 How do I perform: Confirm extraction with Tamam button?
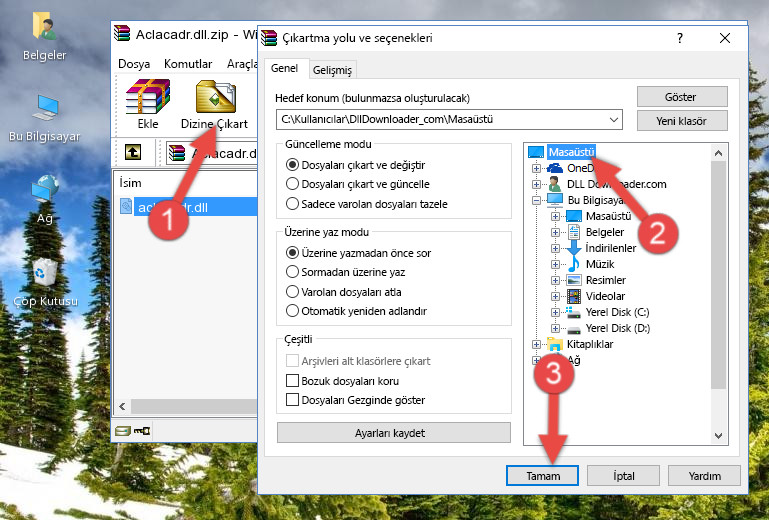[542, 476]
